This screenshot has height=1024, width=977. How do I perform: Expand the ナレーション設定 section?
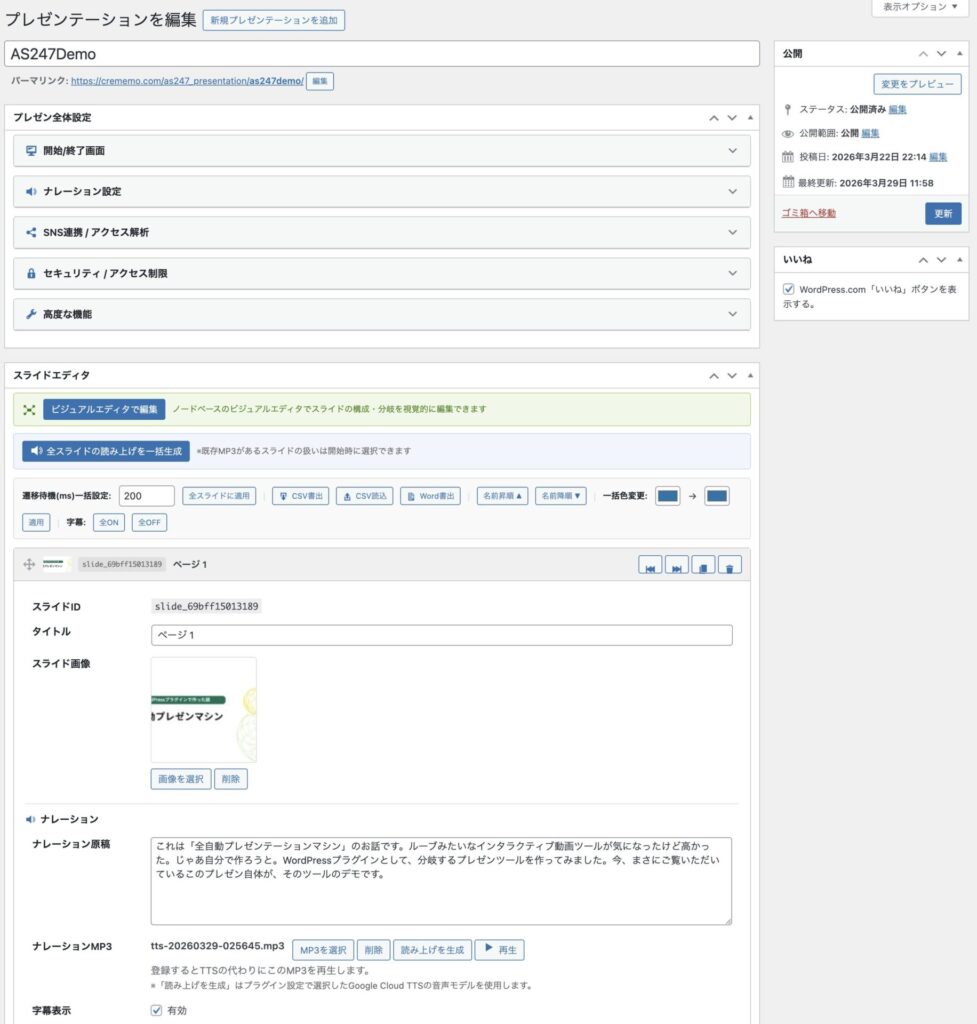click(x=382, y=191)
